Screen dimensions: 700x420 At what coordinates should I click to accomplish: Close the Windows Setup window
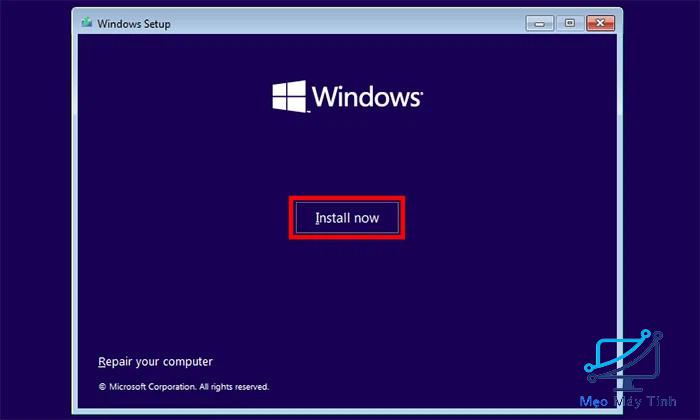(x=600, y=23)
